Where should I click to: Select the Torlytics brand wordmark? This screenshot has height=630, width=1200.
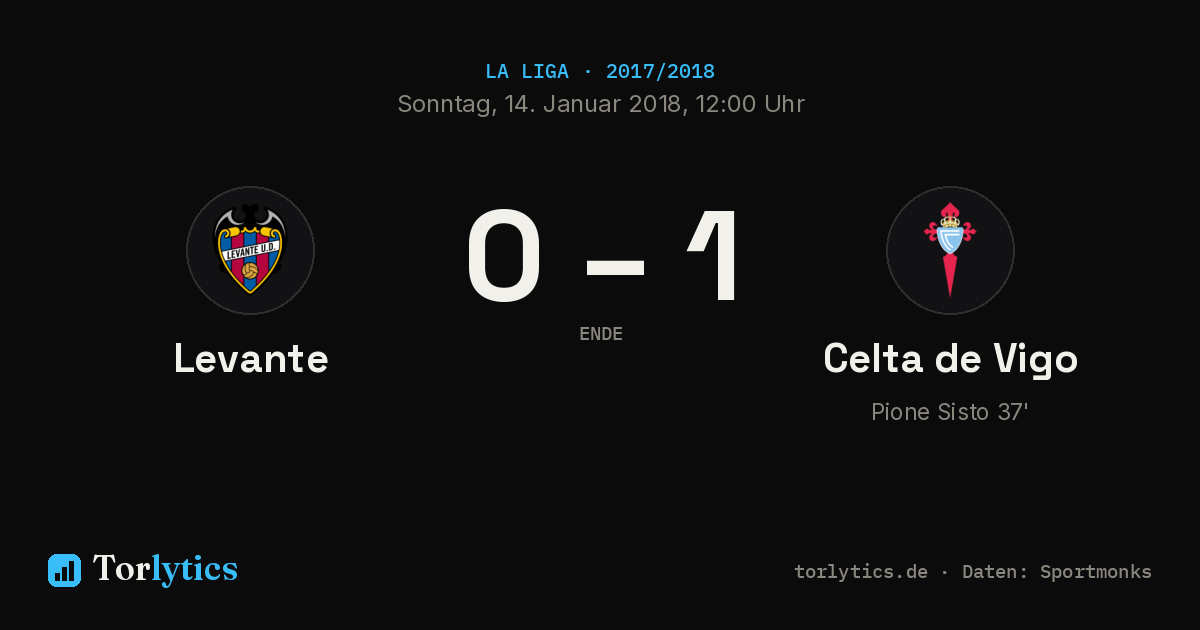(165, 569)
